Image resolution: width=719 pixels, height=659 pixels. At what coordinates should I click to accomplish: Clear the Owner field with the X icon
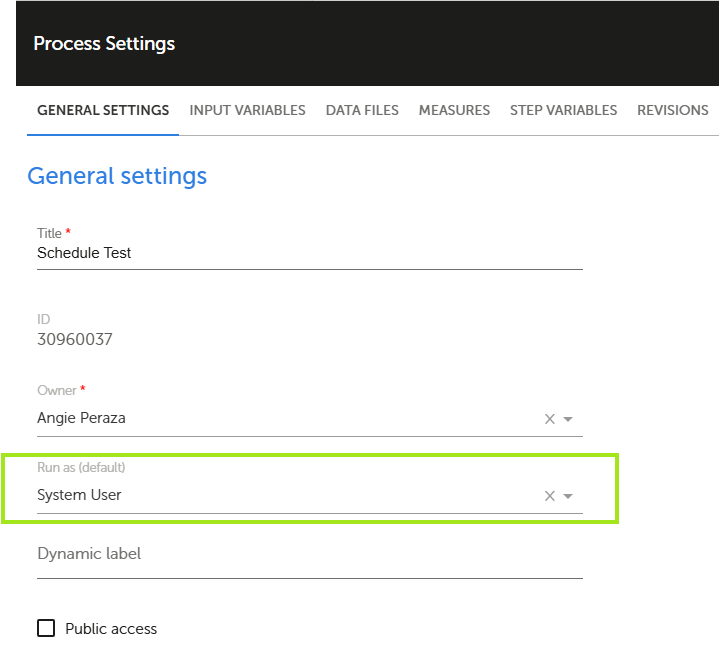click(x=550, y=419)
